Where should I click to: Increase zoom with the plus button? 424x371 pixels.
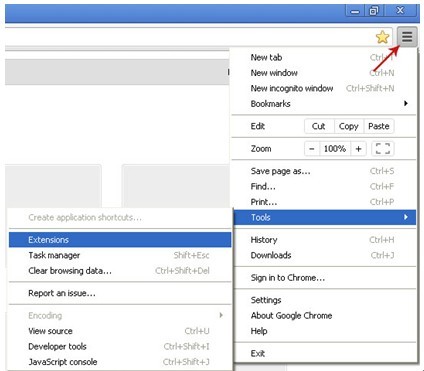click(359, 149)
